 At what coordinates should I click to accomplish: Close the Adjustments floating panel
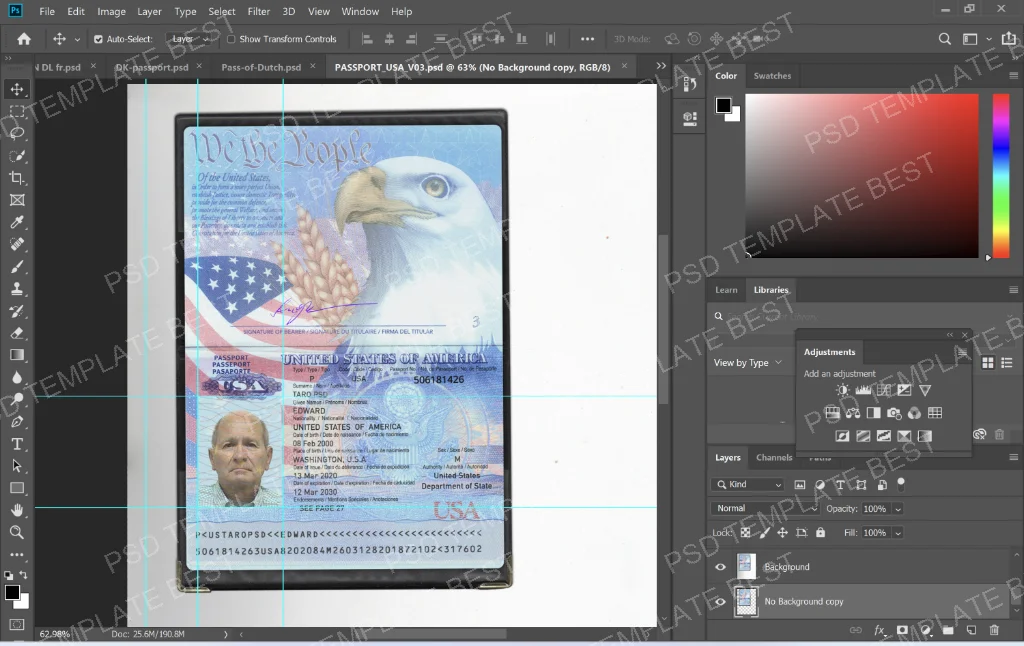[x=965, y=335]
